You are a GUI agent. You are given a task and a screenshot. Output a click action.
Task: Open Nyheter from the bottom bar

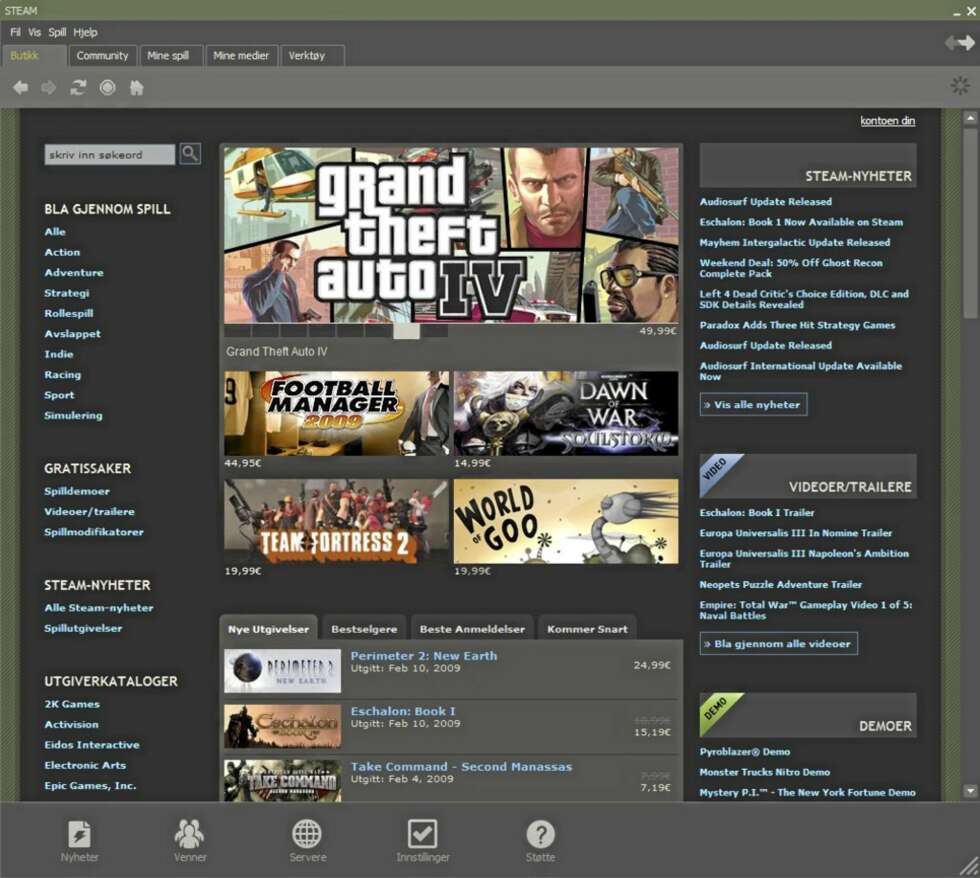click(79, 841)
